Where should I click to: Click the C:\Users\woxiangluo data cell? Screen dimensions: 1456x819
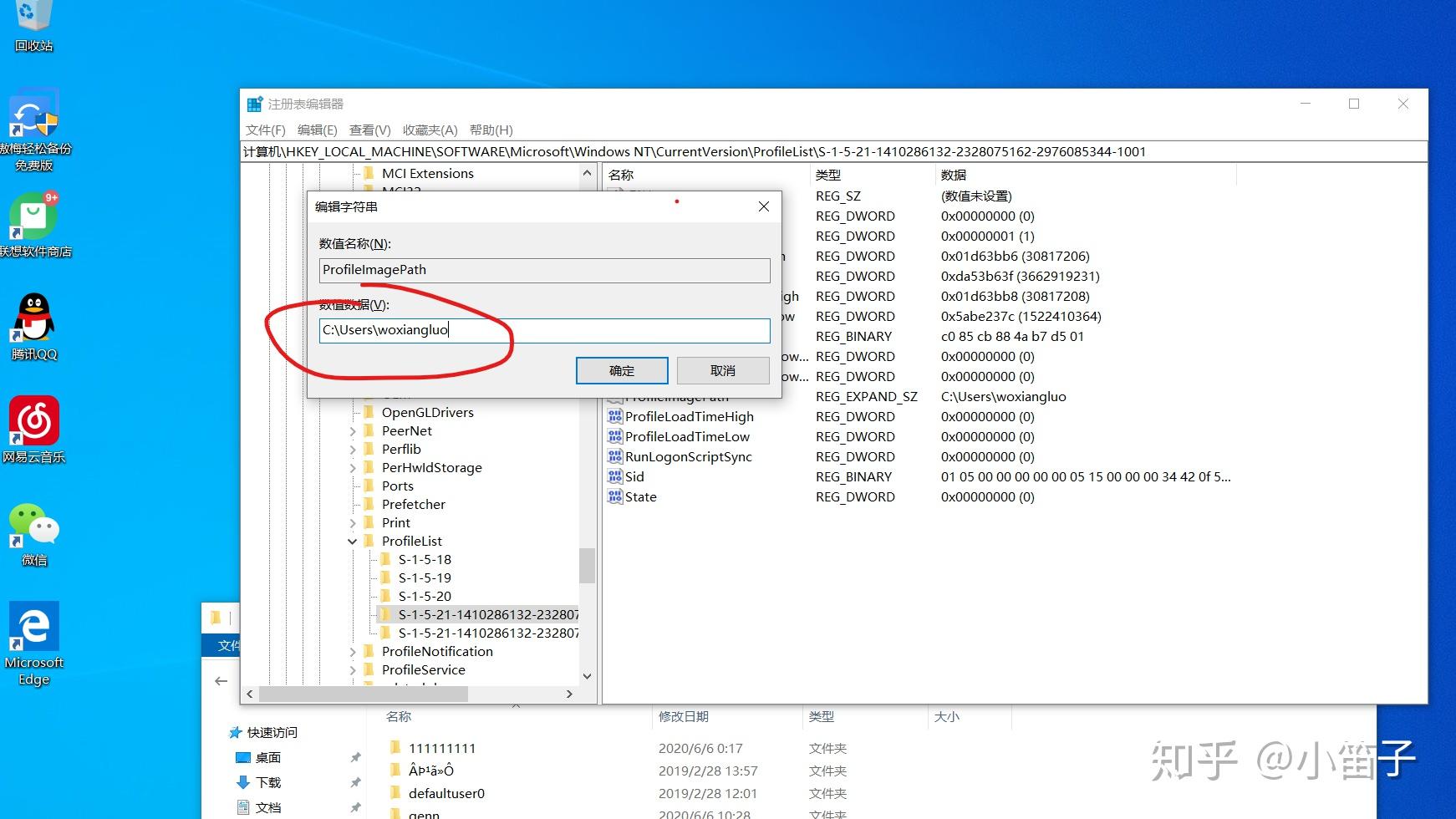tap(1003, 396)
